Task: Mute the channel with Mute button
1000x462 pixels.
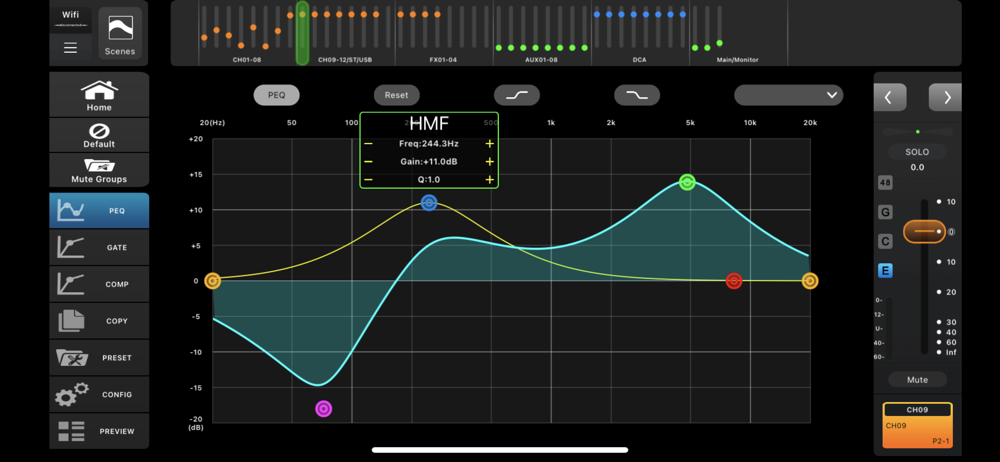Action: 917,380
